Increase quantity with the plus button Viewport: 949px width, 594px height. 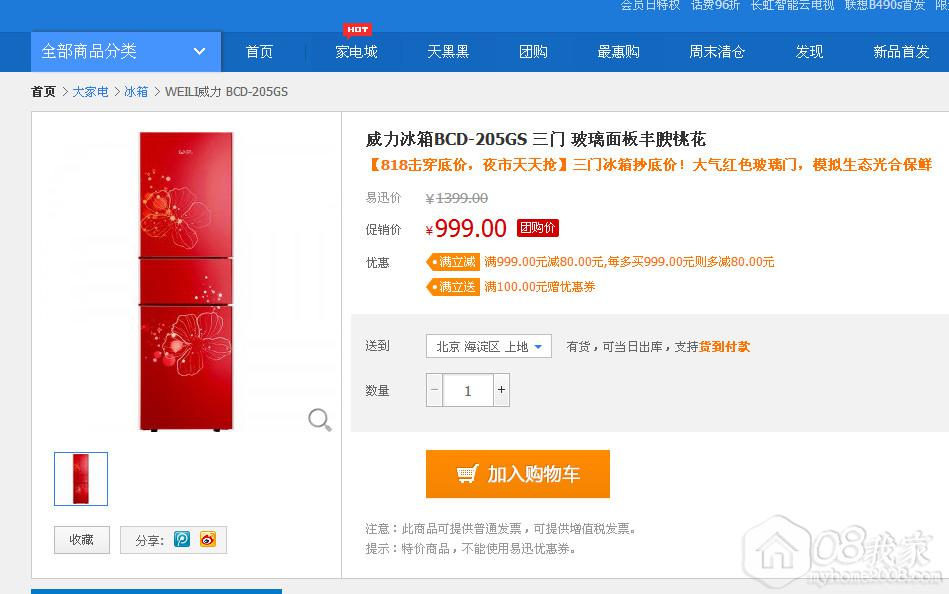[501, 390]
